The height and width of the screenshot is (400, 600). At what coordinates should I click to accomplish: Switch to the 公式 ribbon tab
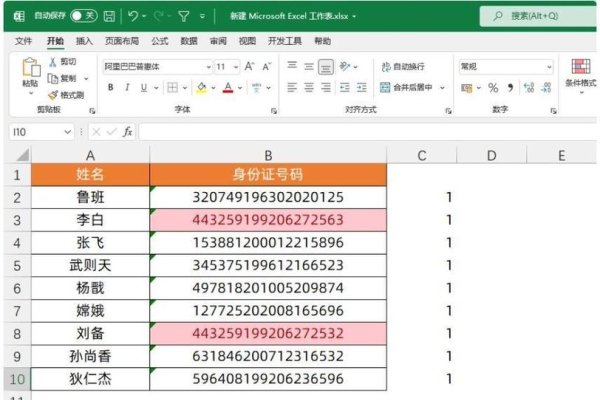[160, 41]
